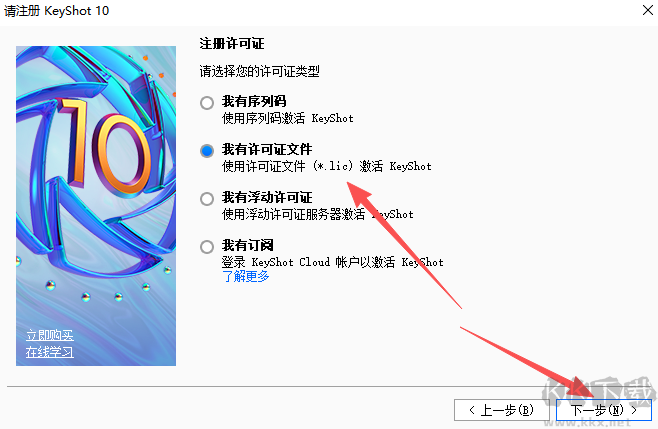
Task: Continue with 下一步(N) button
Action: (603, 410)
